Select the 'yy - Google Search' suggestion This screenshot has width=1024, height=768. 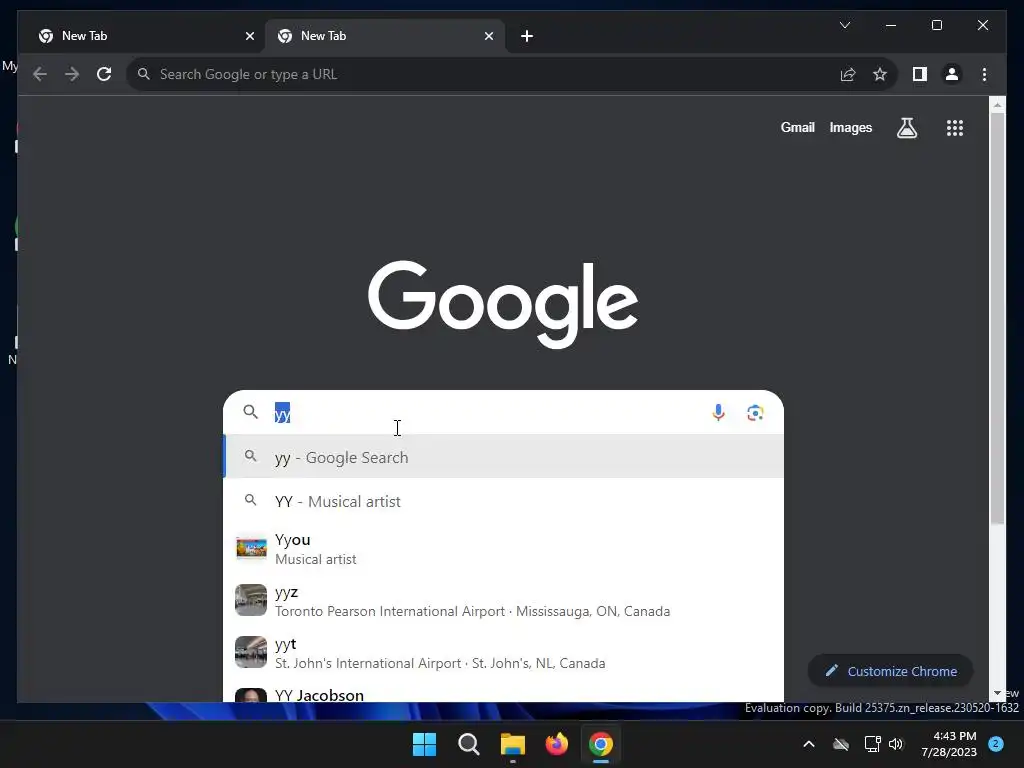(x=504, y=457)
